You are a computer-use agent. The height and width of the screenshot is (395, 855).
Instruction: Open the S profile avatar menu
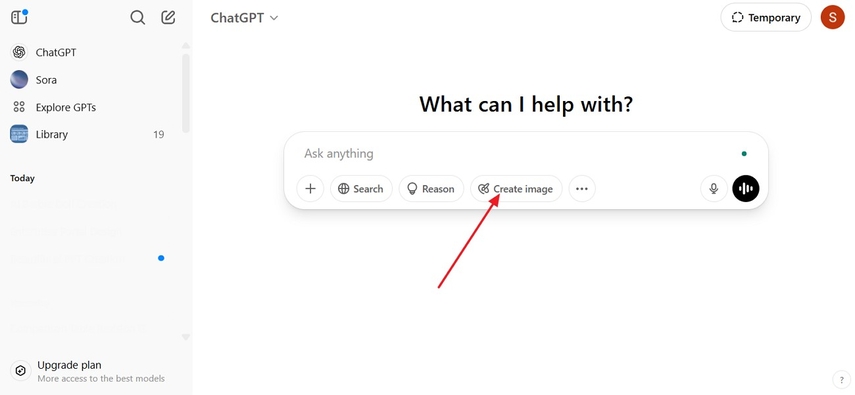pyautogui.click(x=833, y=17)
